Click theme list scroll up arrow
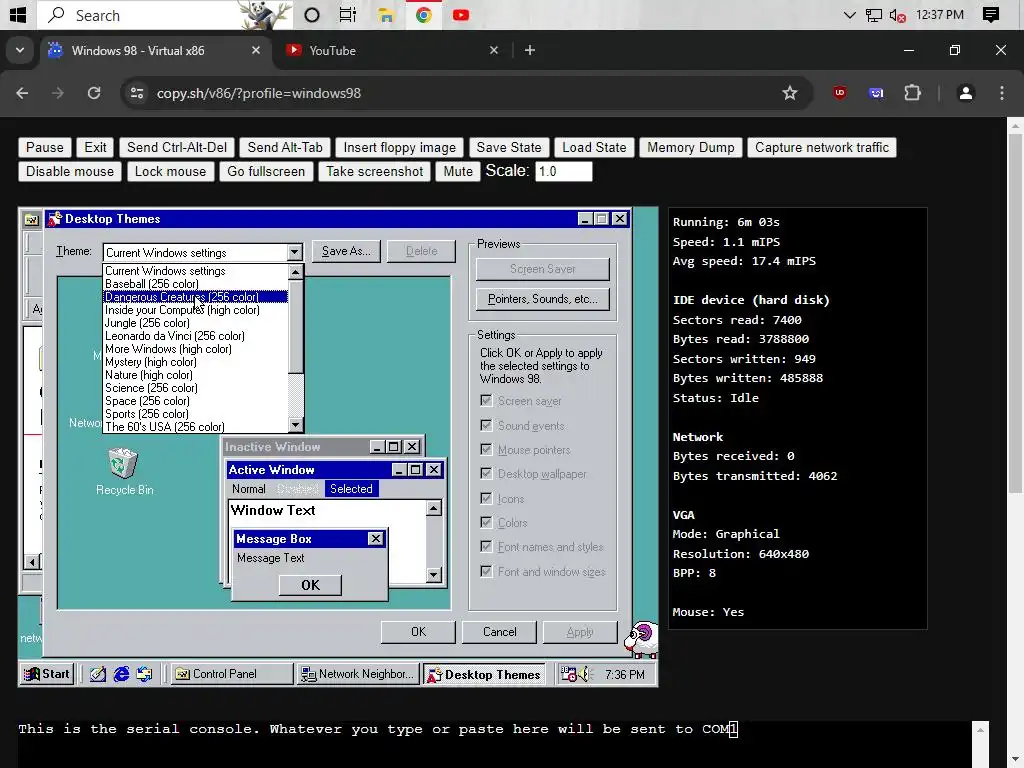This screenshot has height=768, width=1024. coord(296,272)
